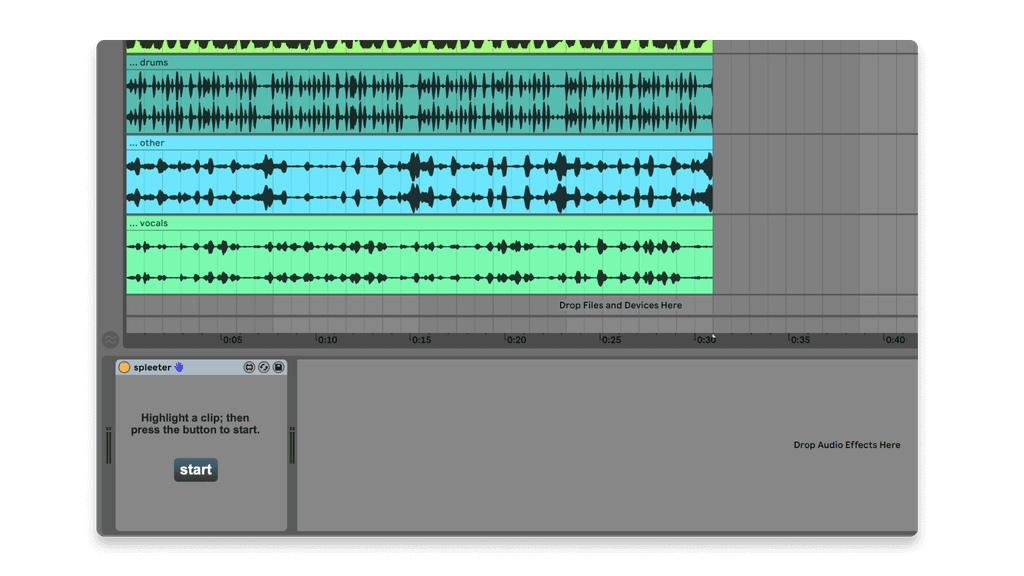Open the spleeter Max device editor icon
Viewport: 1024px width, 576px height.
[x=249, y=367]
